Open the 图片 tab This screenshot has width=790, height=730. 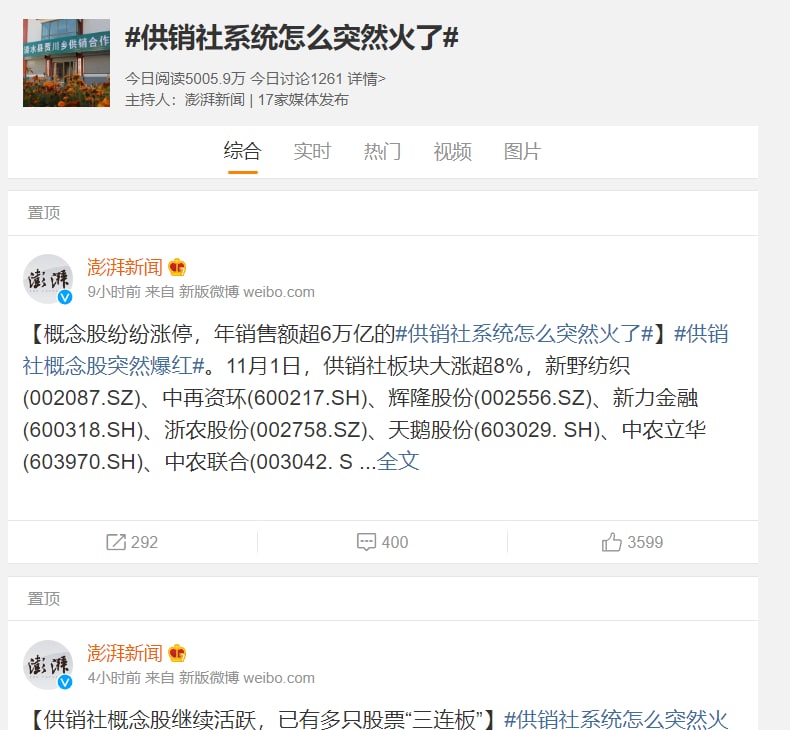[x=522, y=151]
